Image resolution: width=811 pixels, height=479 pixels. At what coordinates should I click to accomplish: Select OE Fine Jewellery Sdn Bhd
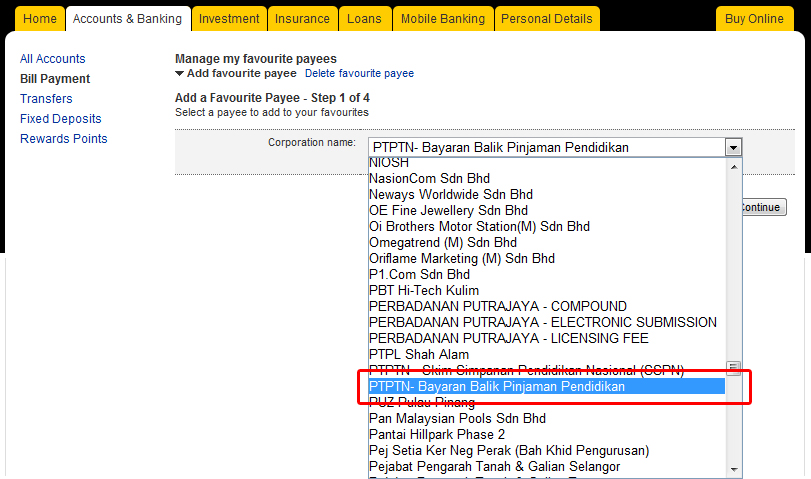point(547,211)
